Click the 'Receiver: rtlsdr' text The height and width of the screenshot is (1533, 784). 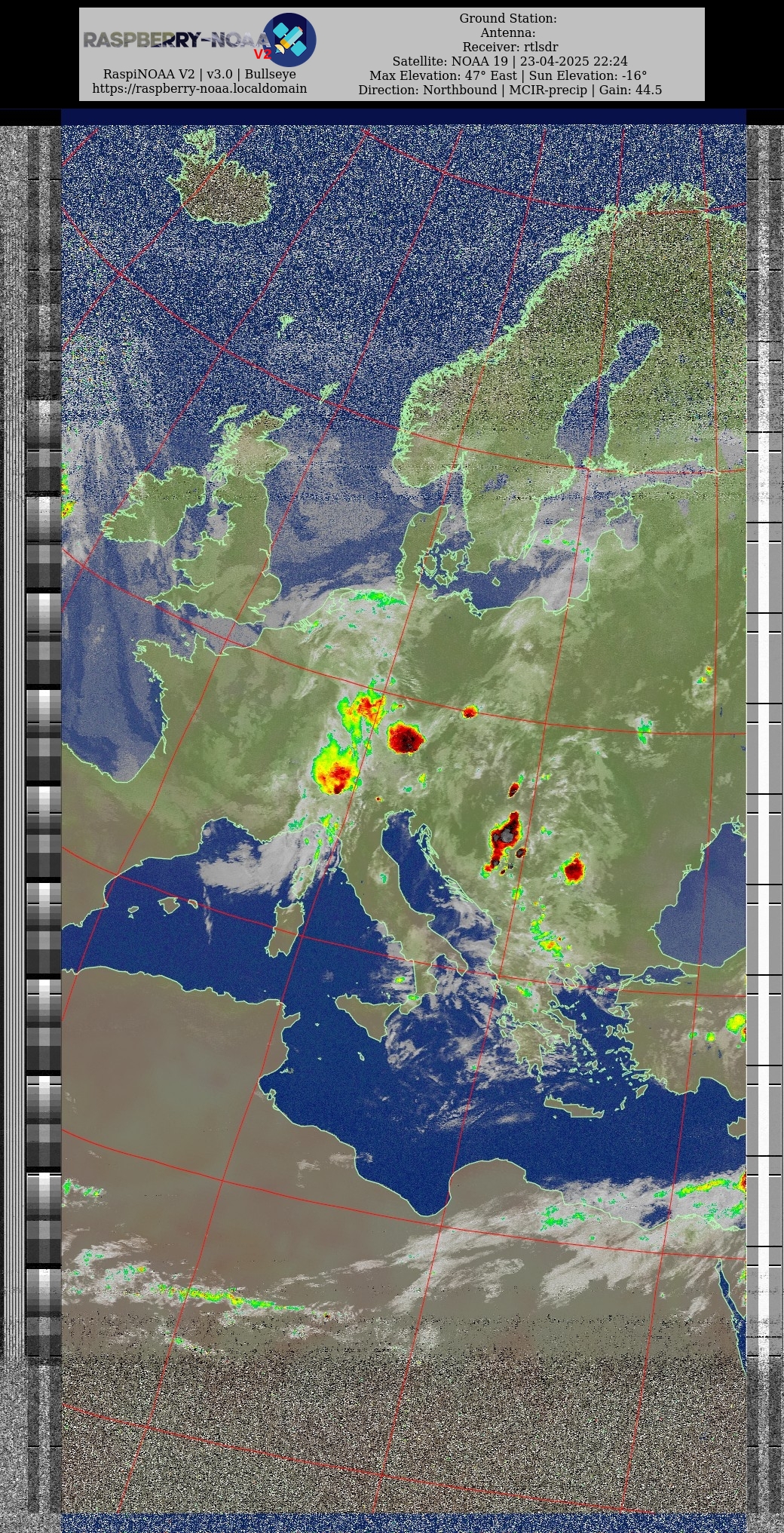click(x=510, y=47)
